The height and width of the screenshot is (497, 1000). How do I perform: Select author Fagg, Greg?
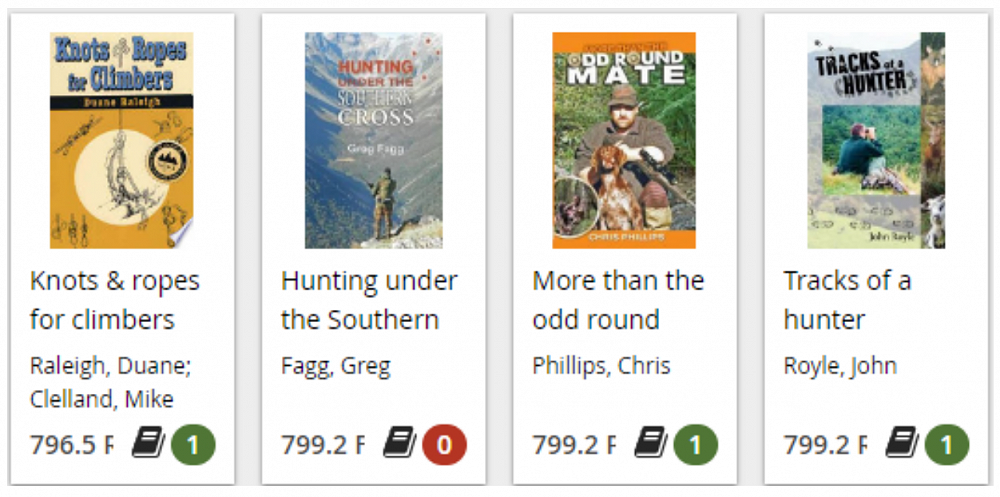pyautogui.click(x=335, y=366)
